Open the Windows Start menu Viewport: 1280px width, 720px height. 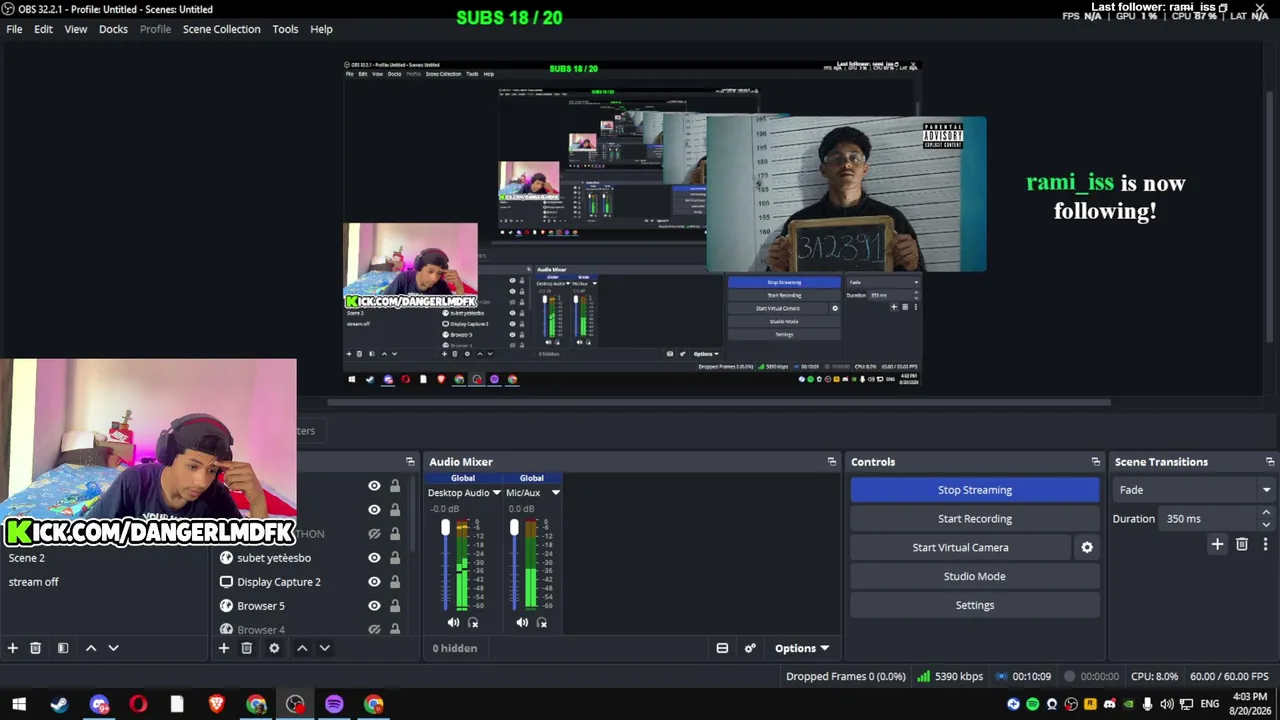point(19,704)
